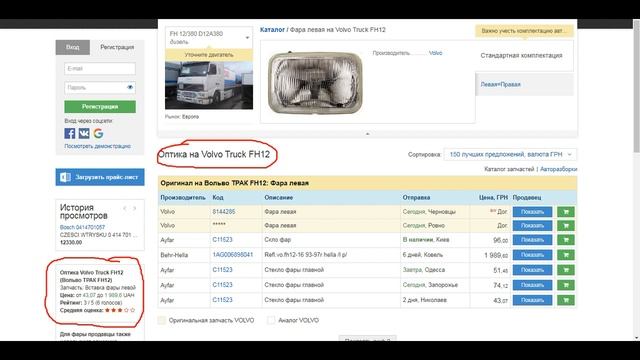This screenshot has width=640, height=360.
Task: Click 43.07 min price link
Action: pyautogui.click(x=89, y=295)
